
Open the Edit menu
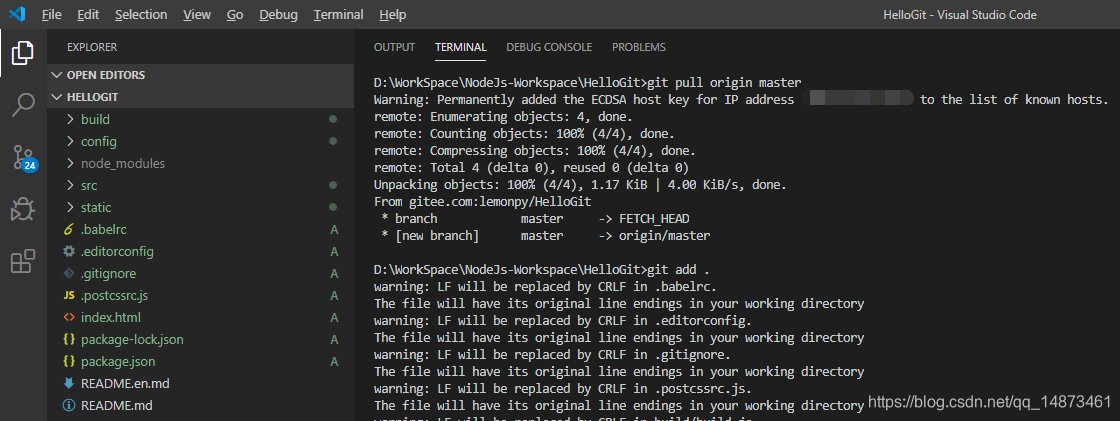coord(88,14)
